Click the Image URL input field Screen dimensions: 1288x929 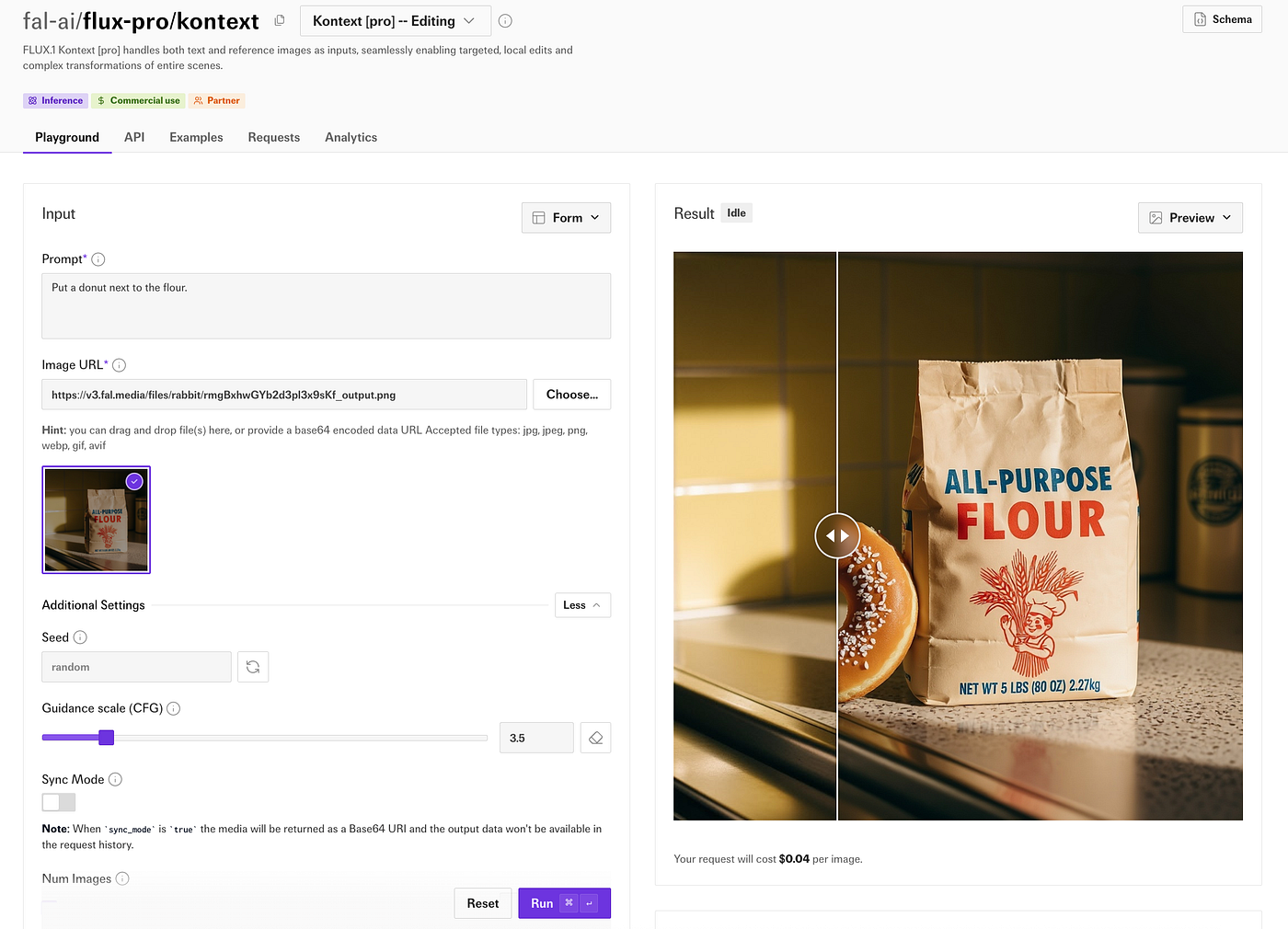point(284,395)
